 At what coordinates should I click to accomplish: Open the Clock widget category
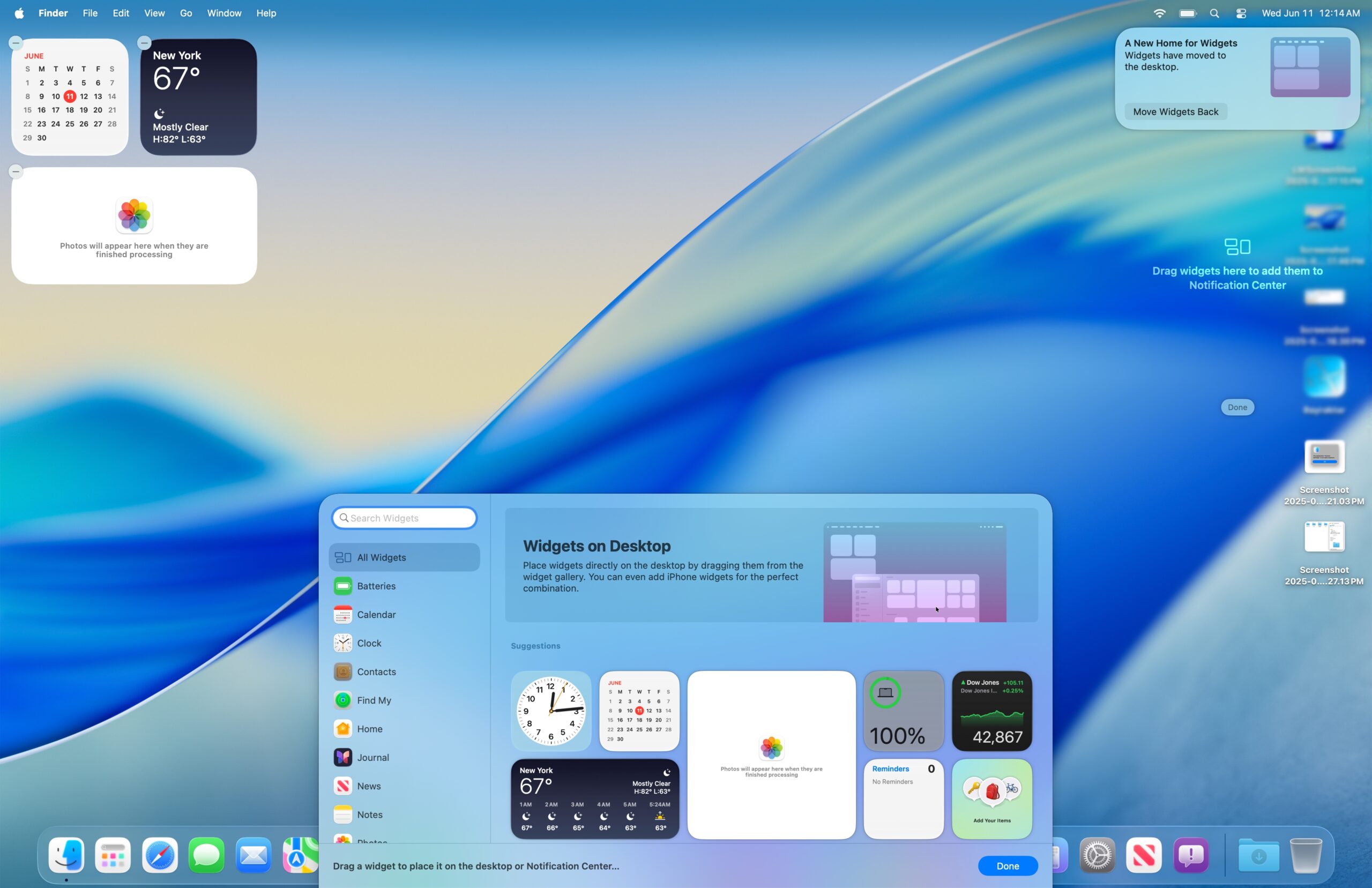tap(369, 643)
